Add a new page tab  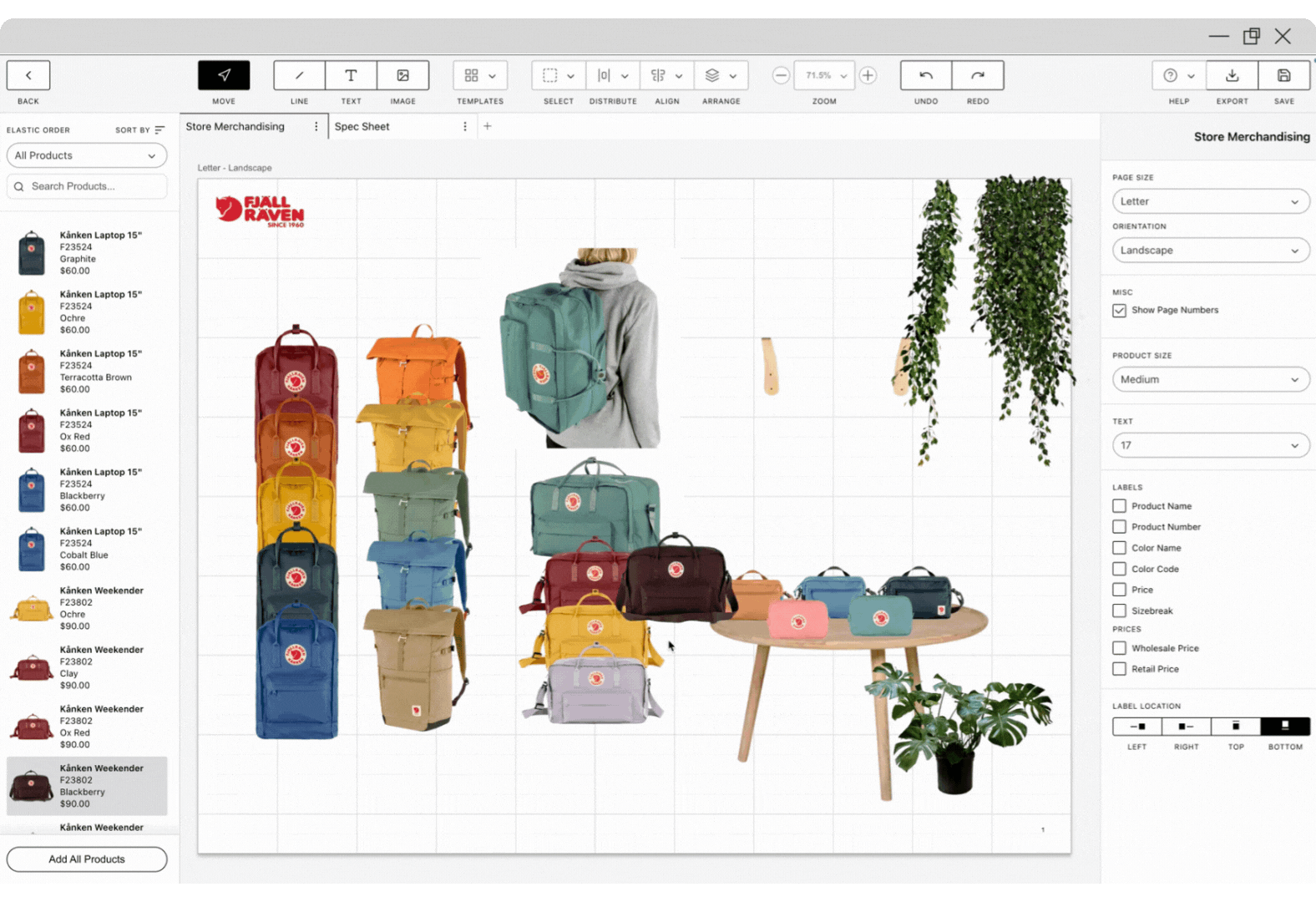coord(488,126)
